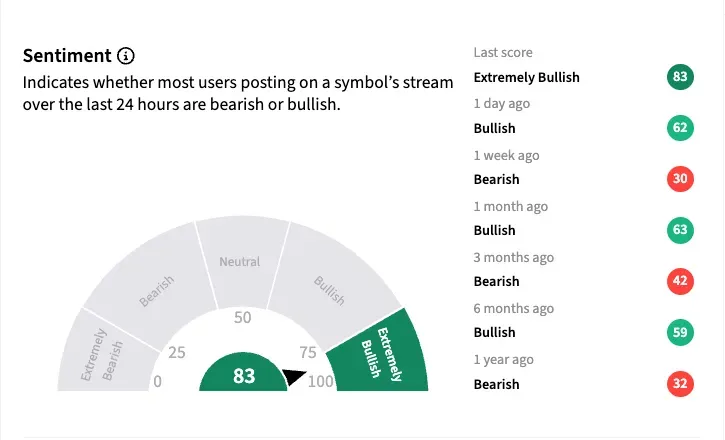Click the center 83 gauge score
The width and height of the screenshot is (725, 440).
pyautogui.click(x=244, y=376)
